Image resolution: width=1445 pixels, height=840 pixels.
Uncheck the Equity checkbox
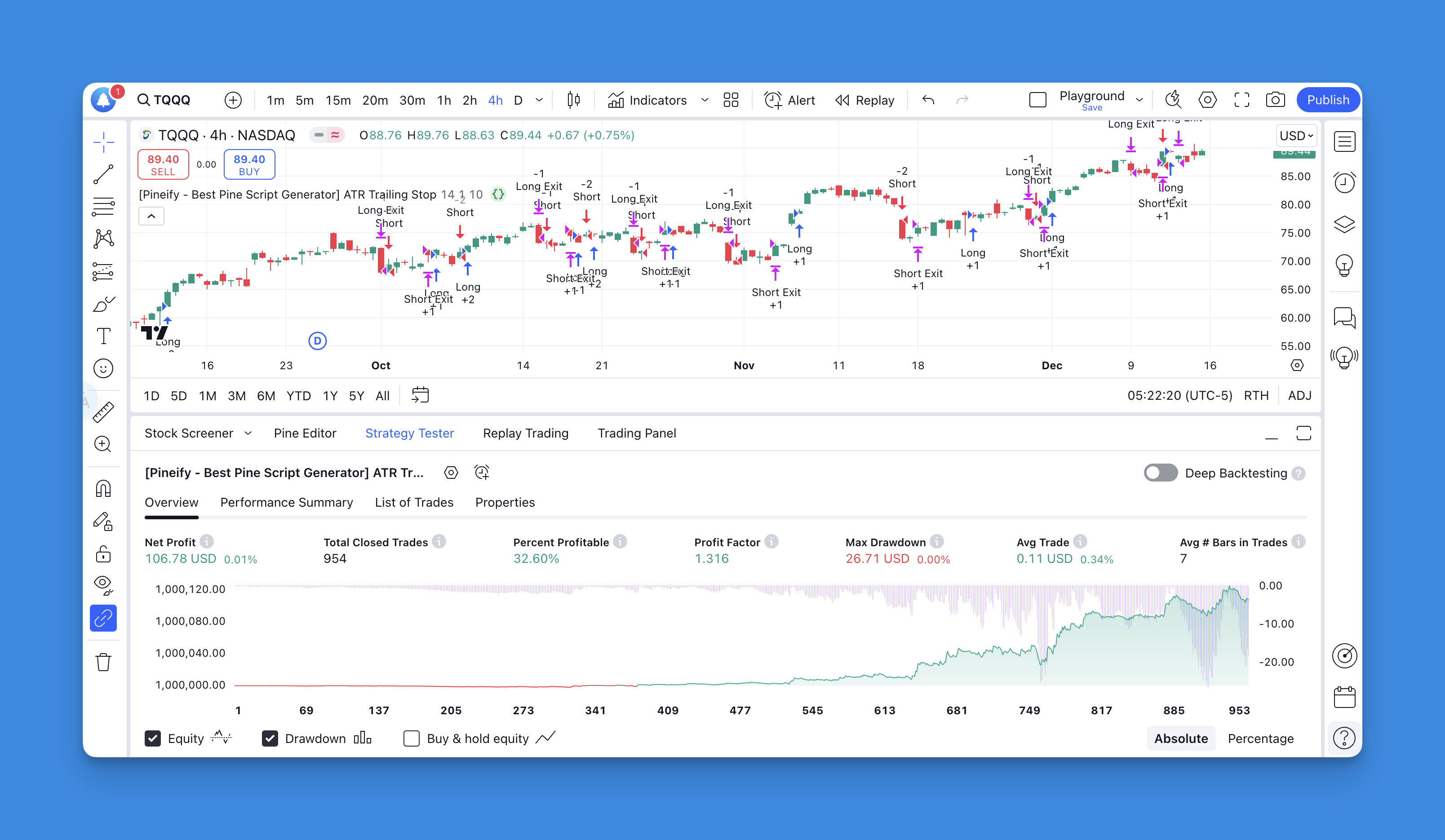pos(152,738)
